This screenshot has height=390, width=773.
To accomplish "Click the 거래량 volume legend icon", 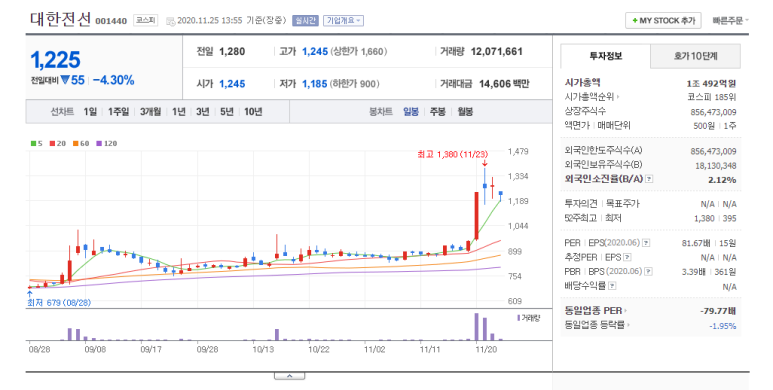I will (x=519, y=318).
